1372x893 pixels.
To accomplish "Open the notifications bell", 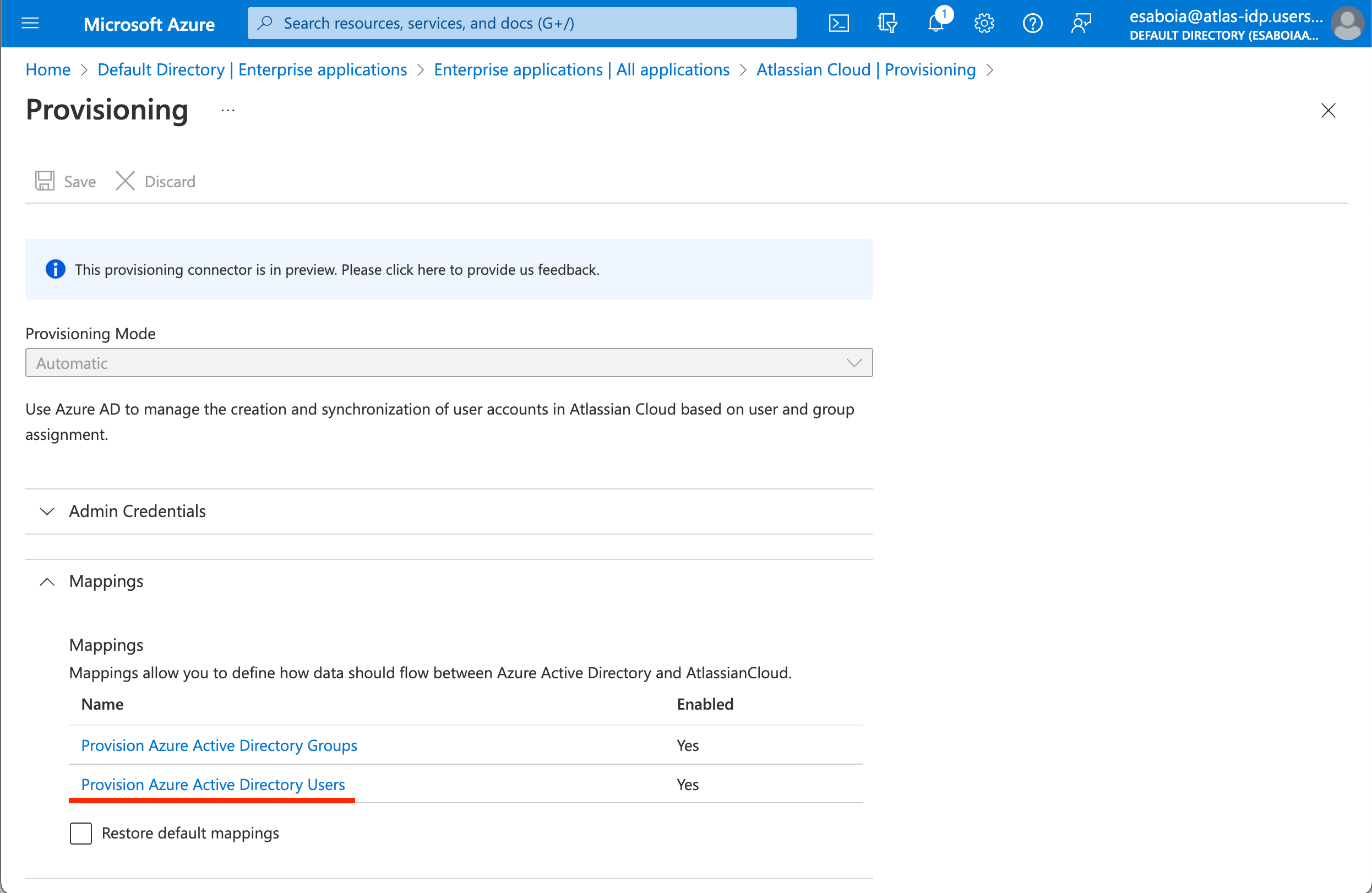I will pos(935,23).
